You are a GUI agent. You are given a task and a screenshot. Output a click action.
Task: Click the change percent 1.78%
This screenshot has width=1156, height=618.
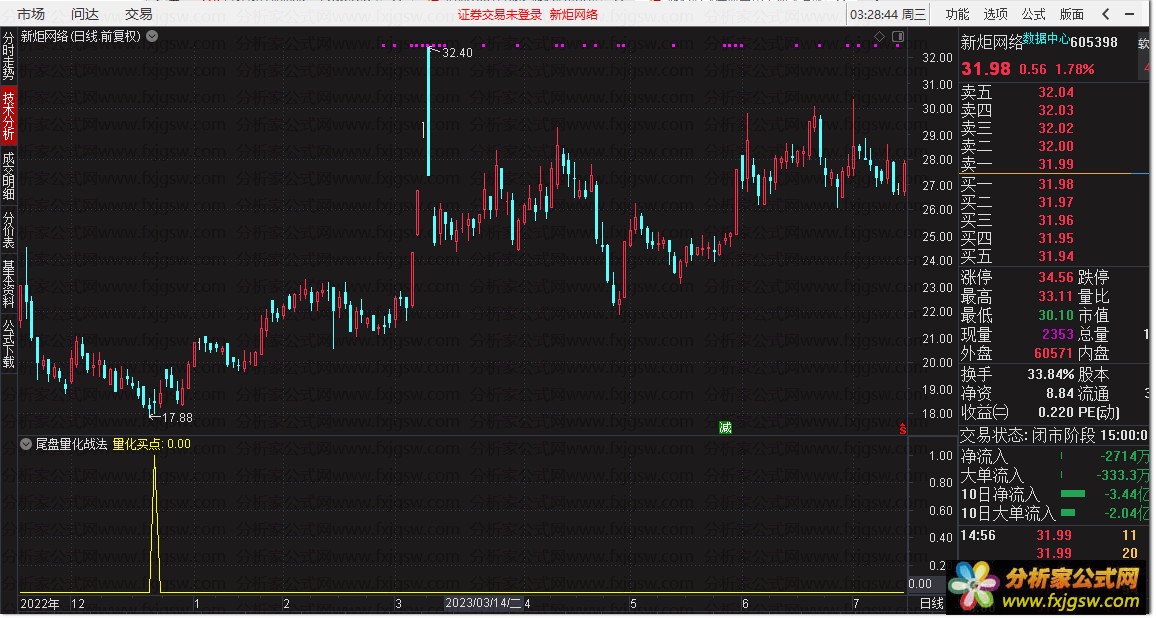point(1074,69)
